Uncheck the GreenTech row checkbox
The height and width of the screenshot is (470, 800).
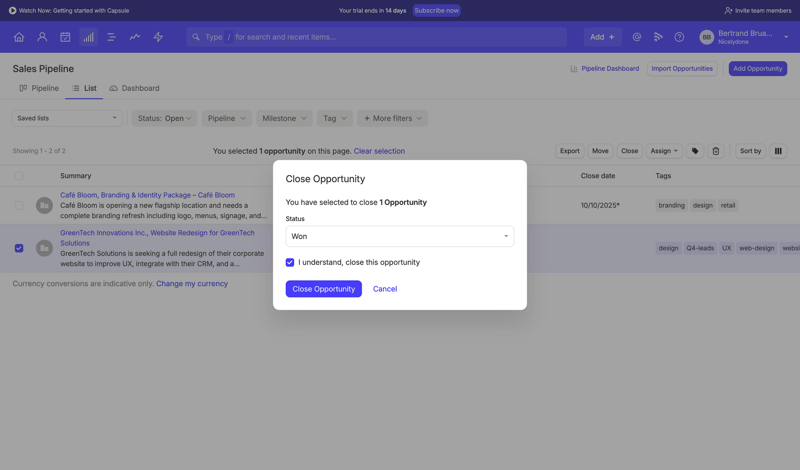19,248
